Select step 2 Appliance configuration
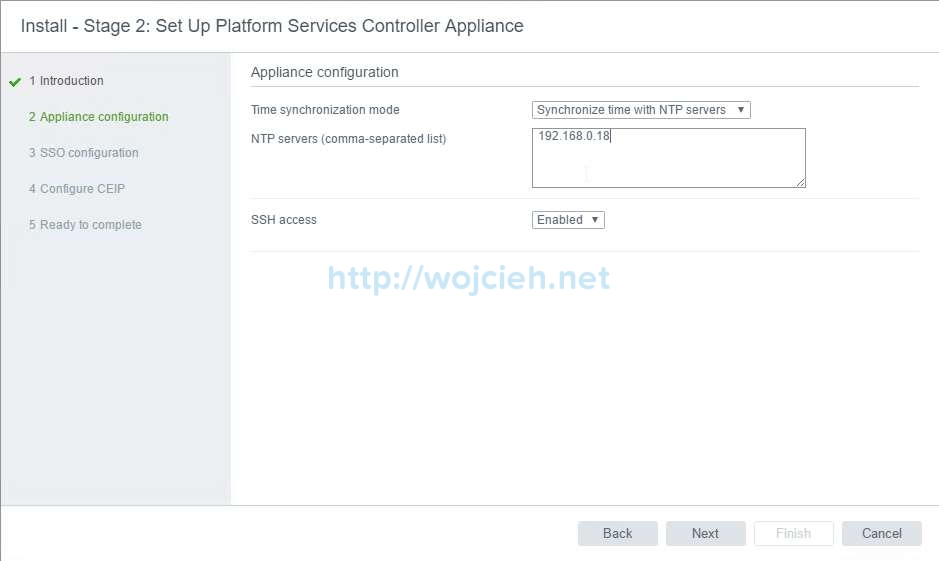 [104, 117]
